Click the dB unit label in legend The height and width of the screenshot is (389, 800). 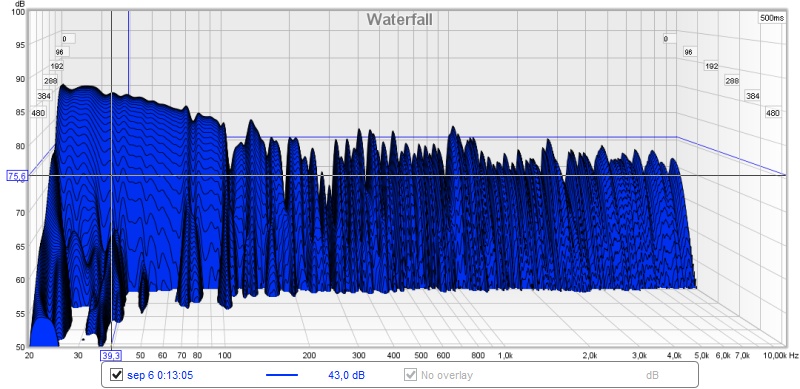click(x=652, y=375)
